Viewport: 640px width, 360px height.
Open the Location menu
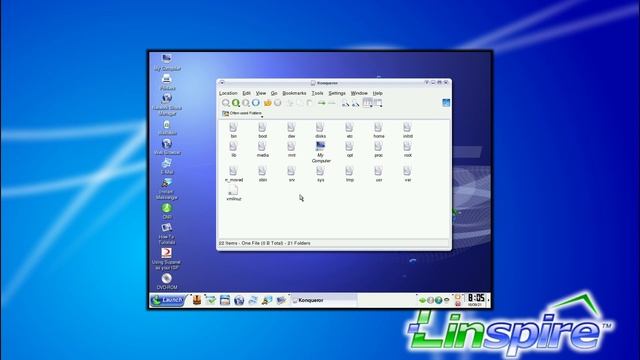click(x=228, y=93)
